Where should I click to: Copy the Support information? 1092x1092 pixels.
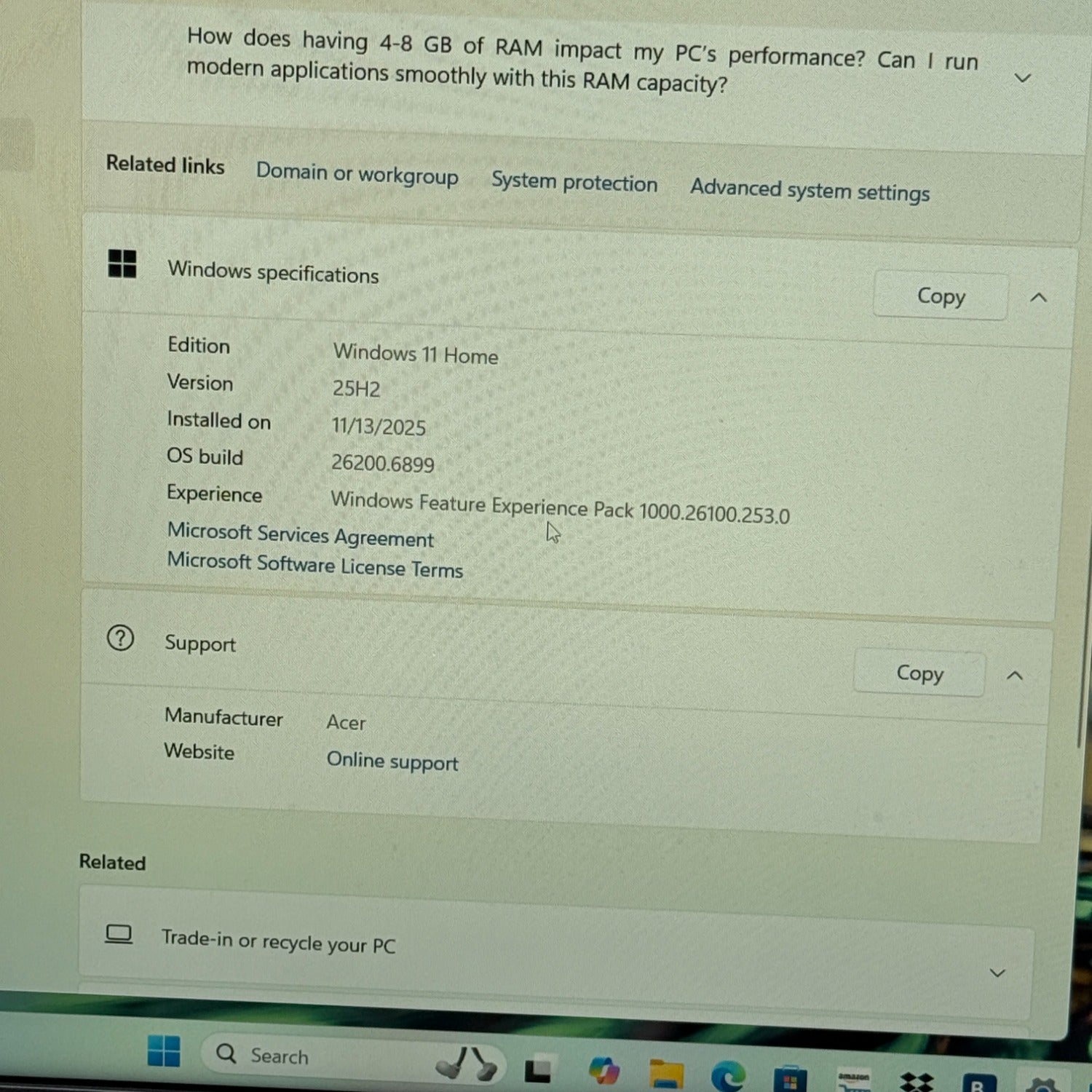pos(919,673)
